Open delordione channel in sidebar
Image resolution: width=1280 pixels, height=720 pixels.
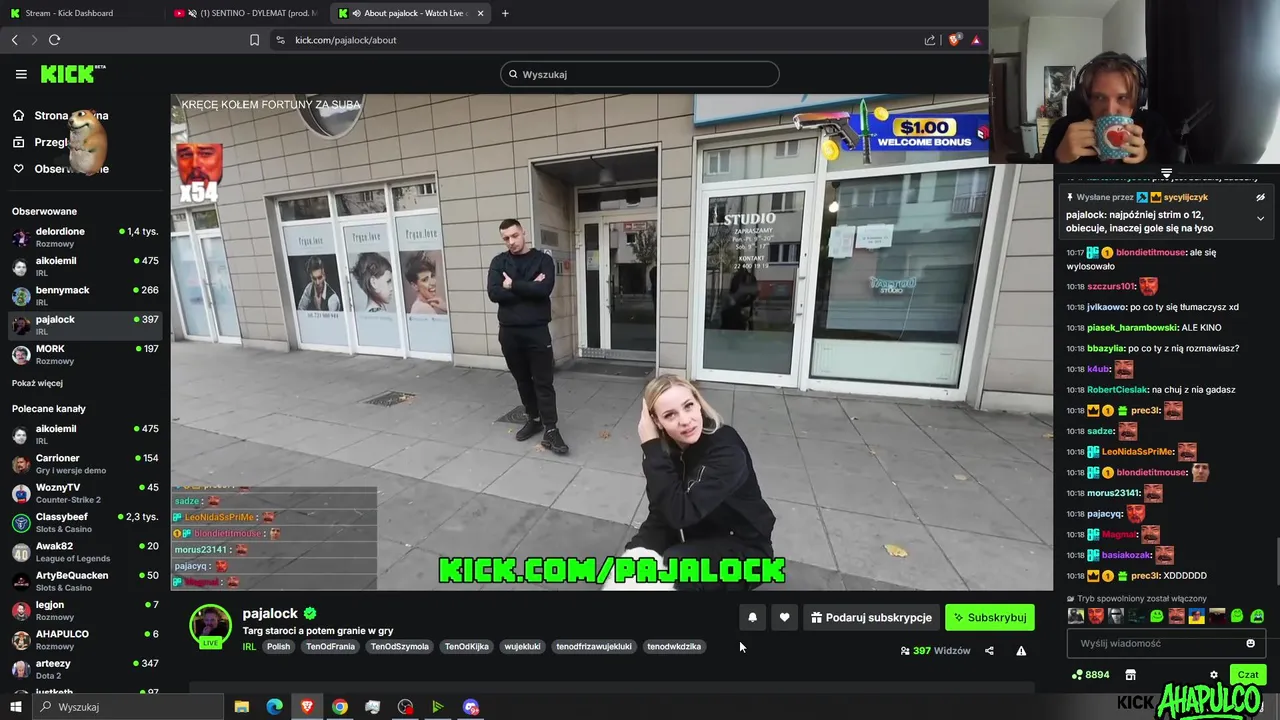[x=85, y=237]
